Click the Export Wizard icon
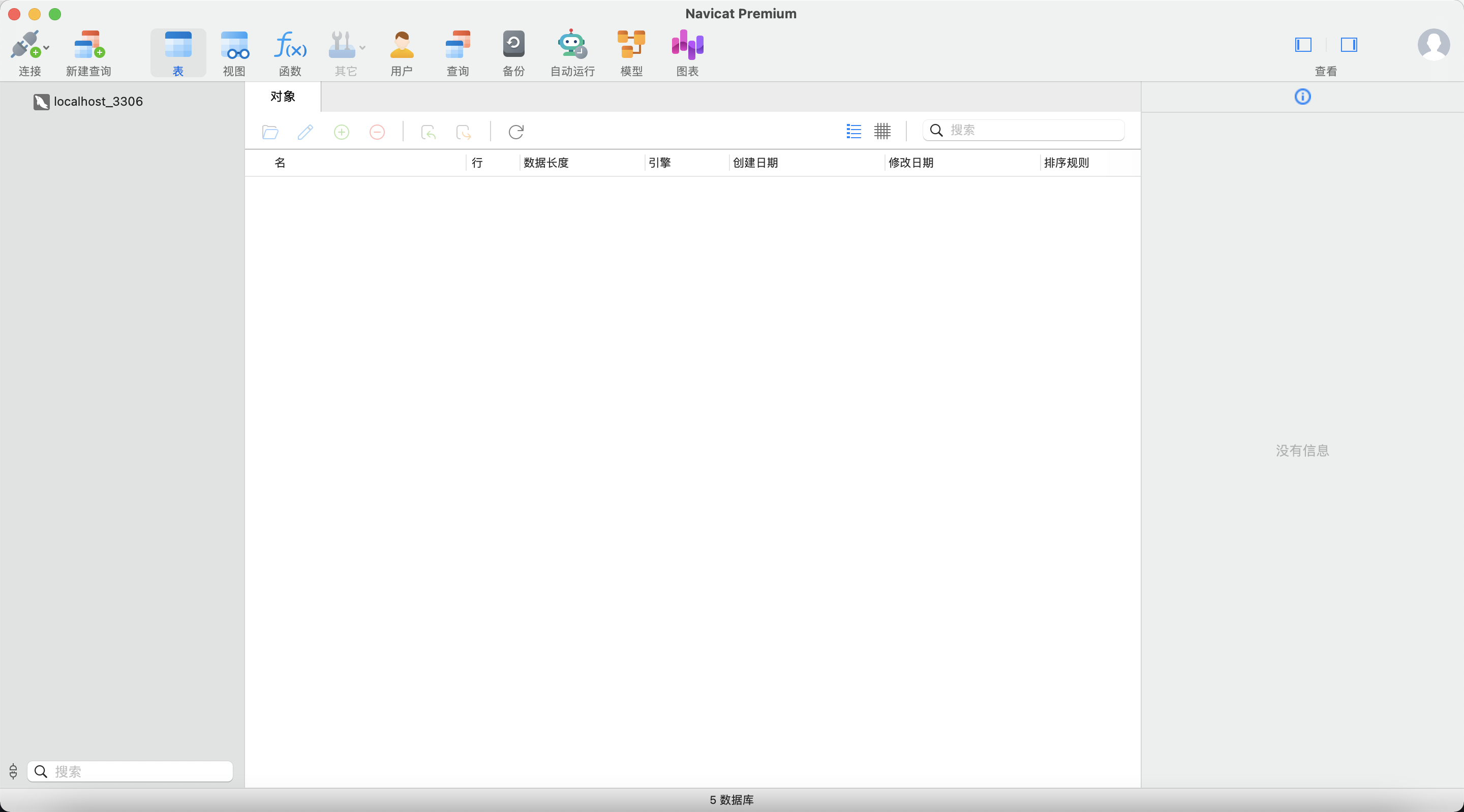This screenshot has width=1464, height=812. tap(464, 132)
